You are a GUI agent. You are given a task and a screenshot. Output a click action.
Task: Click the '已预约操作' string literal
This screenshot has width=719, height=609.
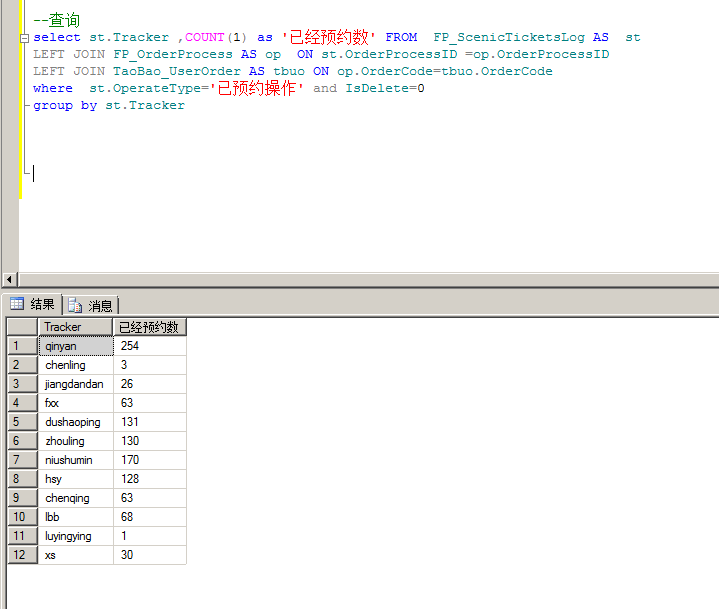pos(257,88)
